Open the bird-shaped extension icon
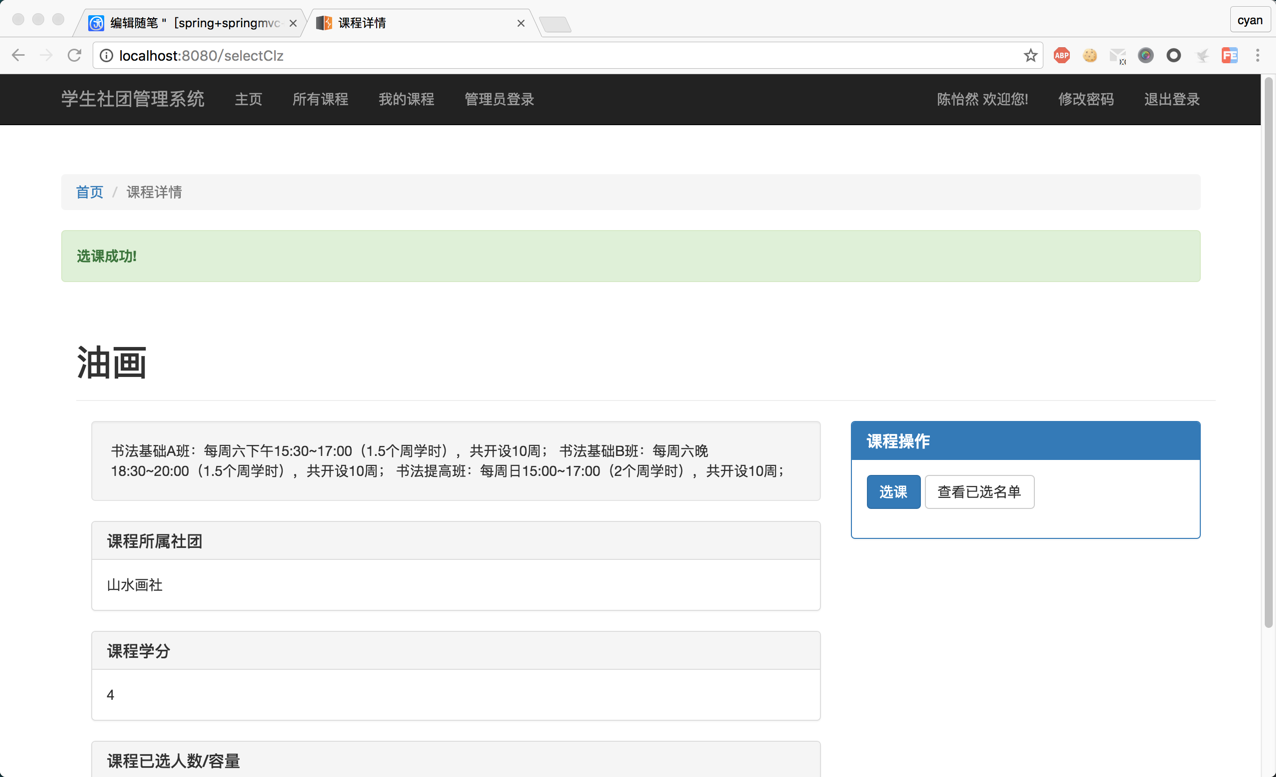 pyautogui.click(x=1202, y=56)
